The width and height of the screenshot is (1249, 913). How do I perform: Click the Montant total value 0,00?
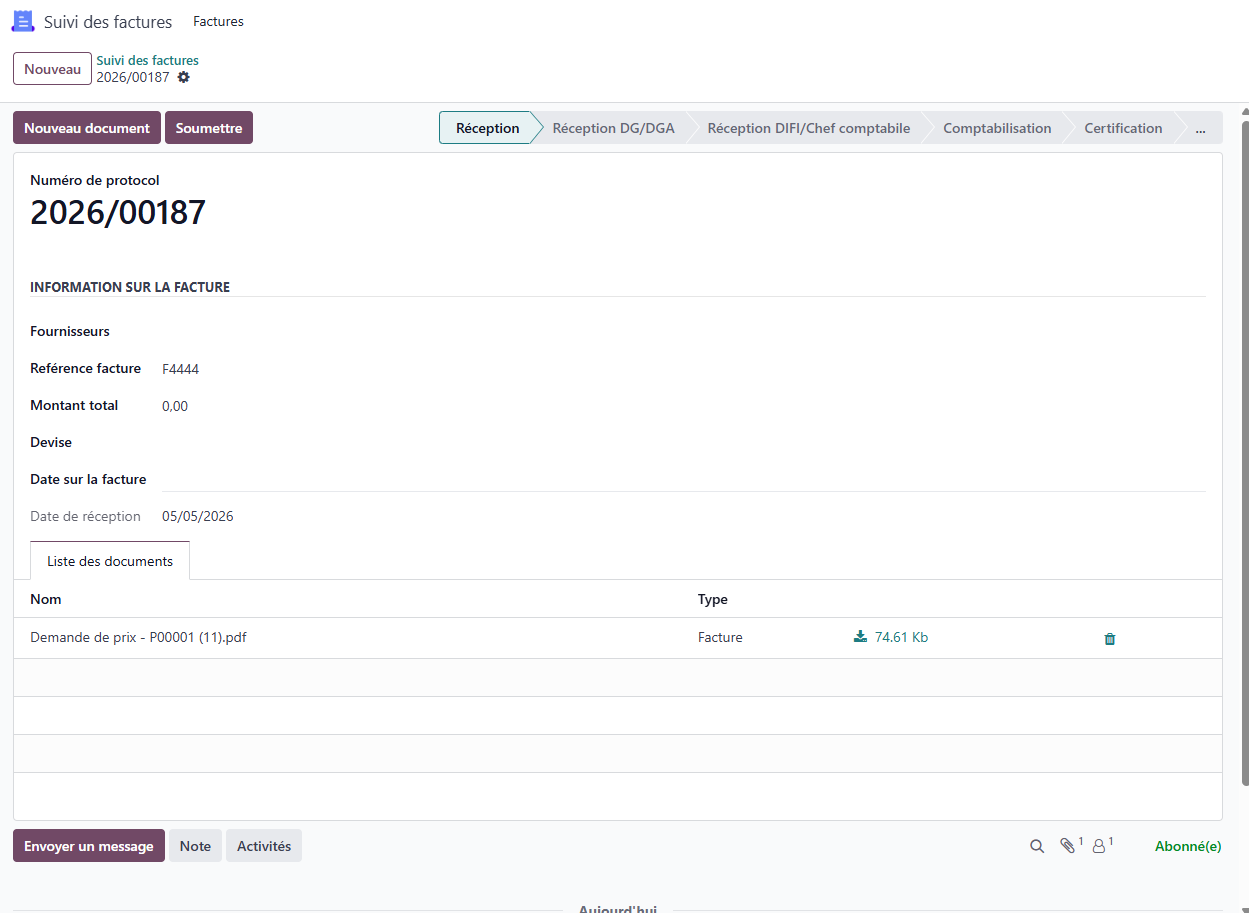pyautogui.click(x=175, y=406)
